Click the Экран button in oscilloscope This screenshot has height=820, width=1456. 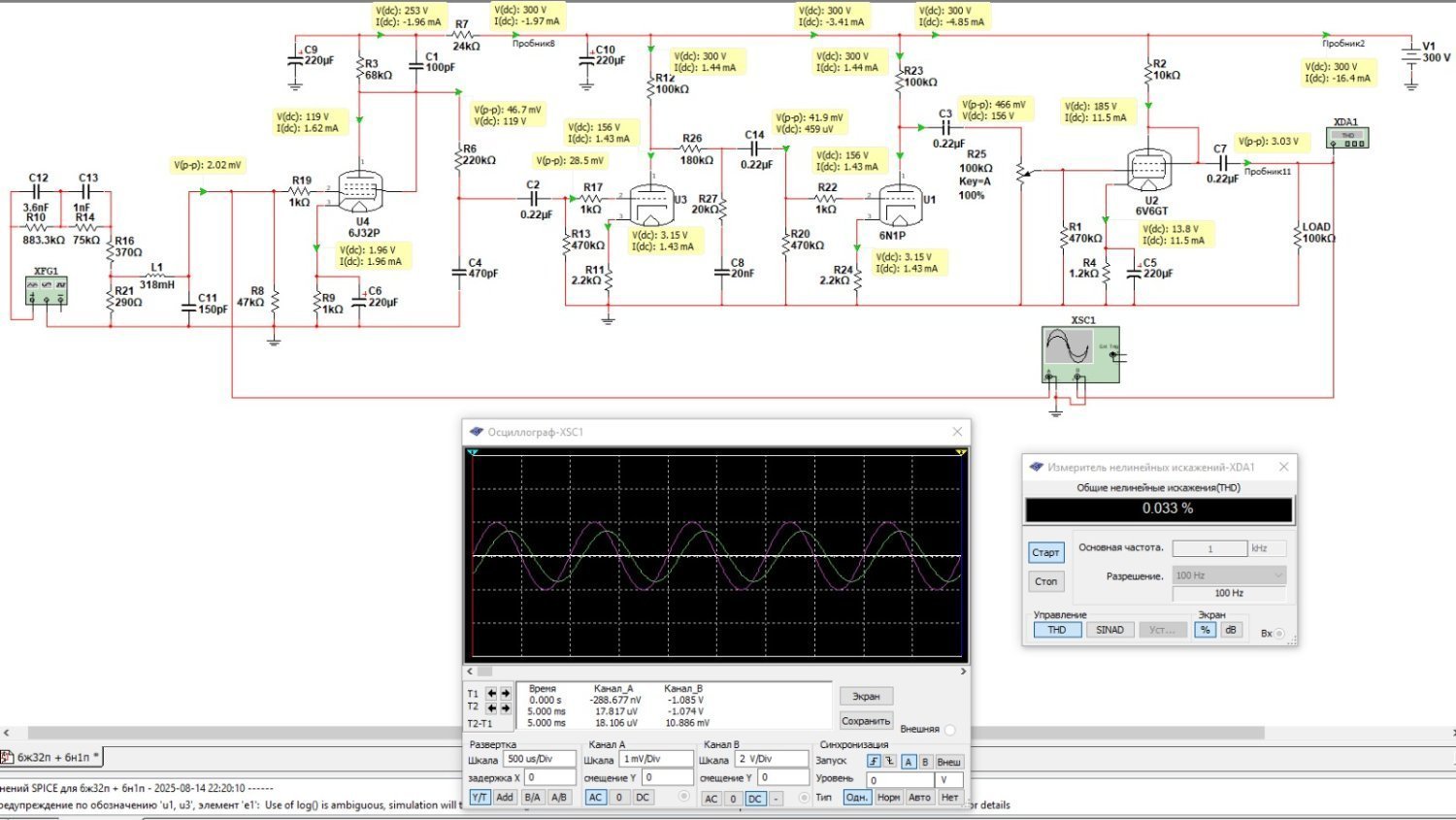(866, 697)
